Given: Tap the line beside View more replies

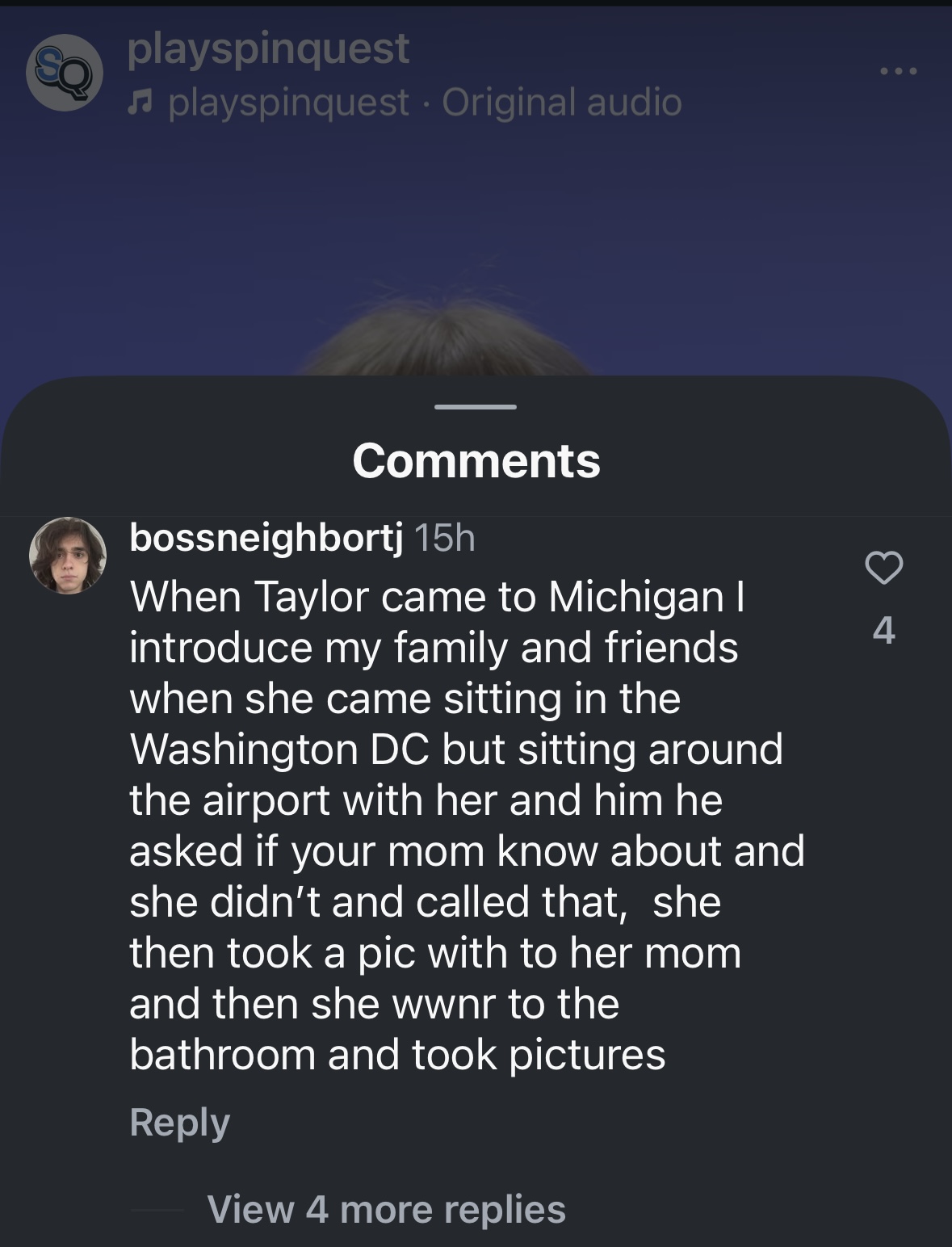Looking at the screenshot, I should (157, 1210).
